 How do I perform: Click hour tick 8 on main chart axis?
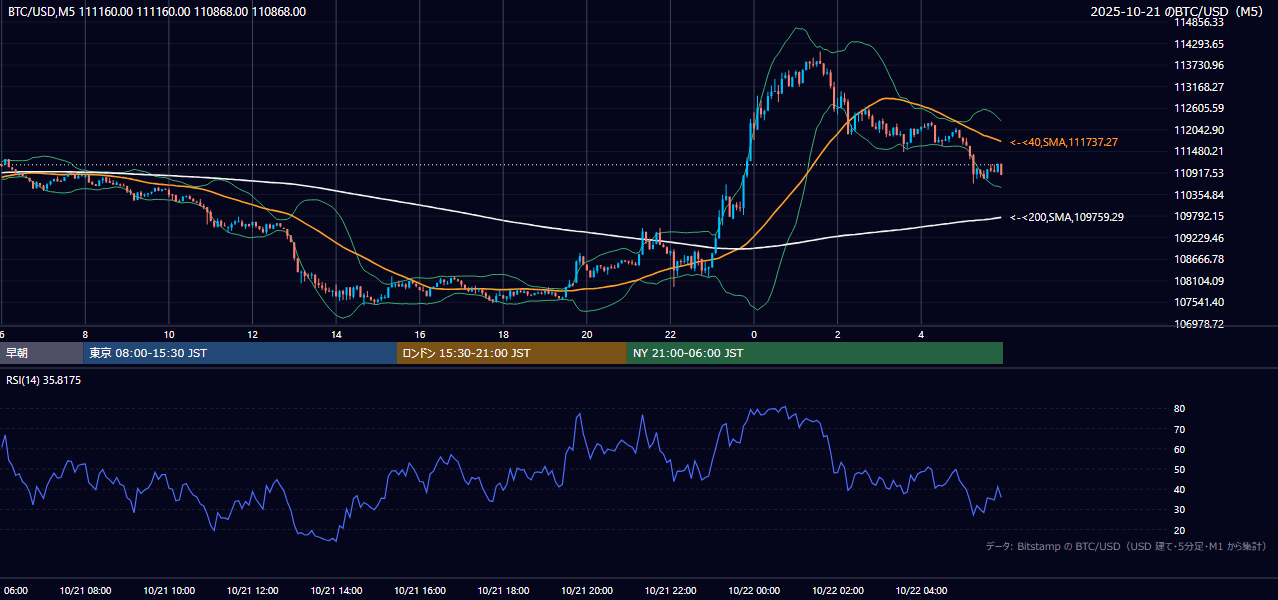(85, 334)
